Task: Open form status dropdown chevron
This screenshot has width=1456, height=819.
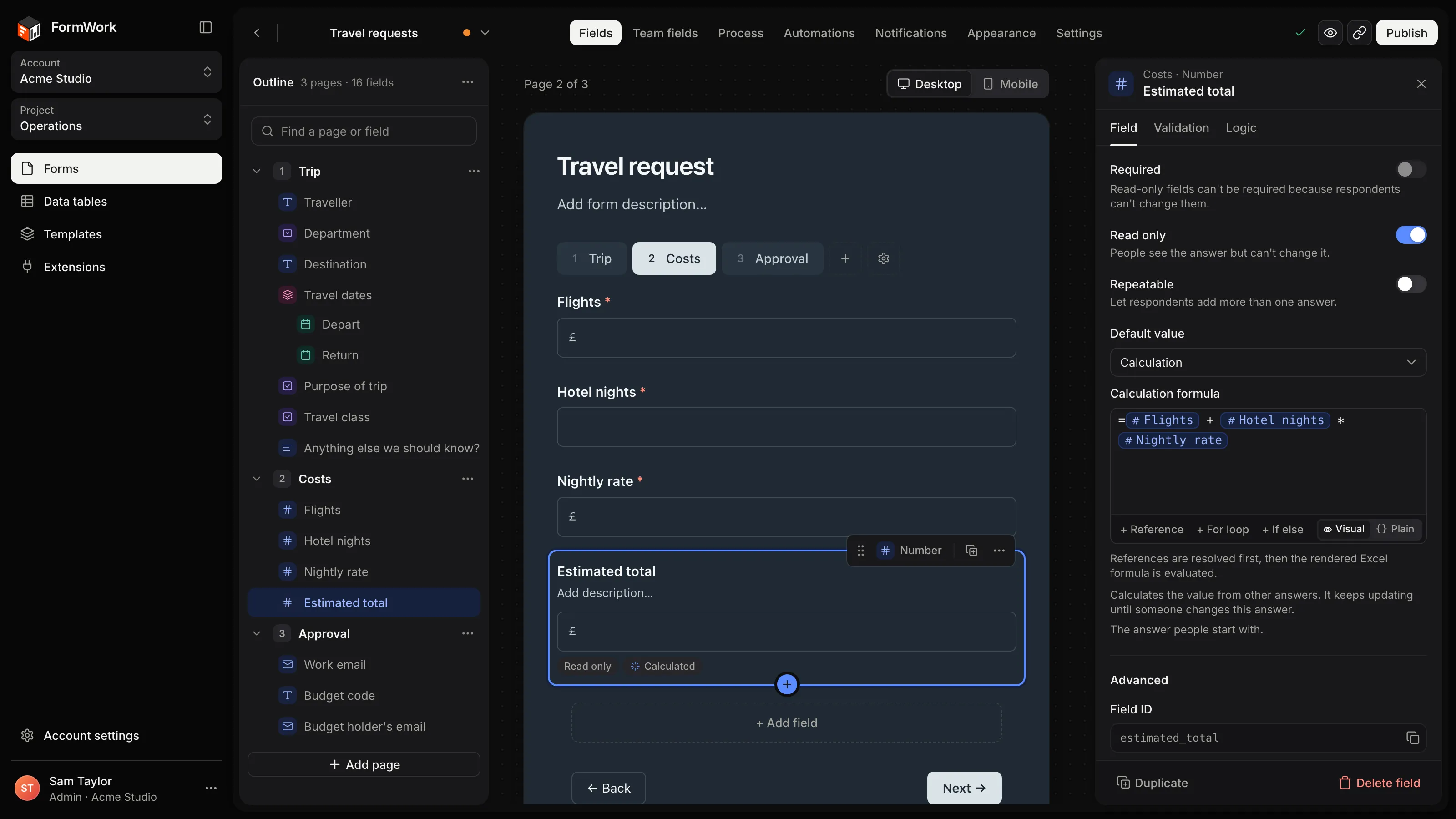Action: [x=485, y=33]
